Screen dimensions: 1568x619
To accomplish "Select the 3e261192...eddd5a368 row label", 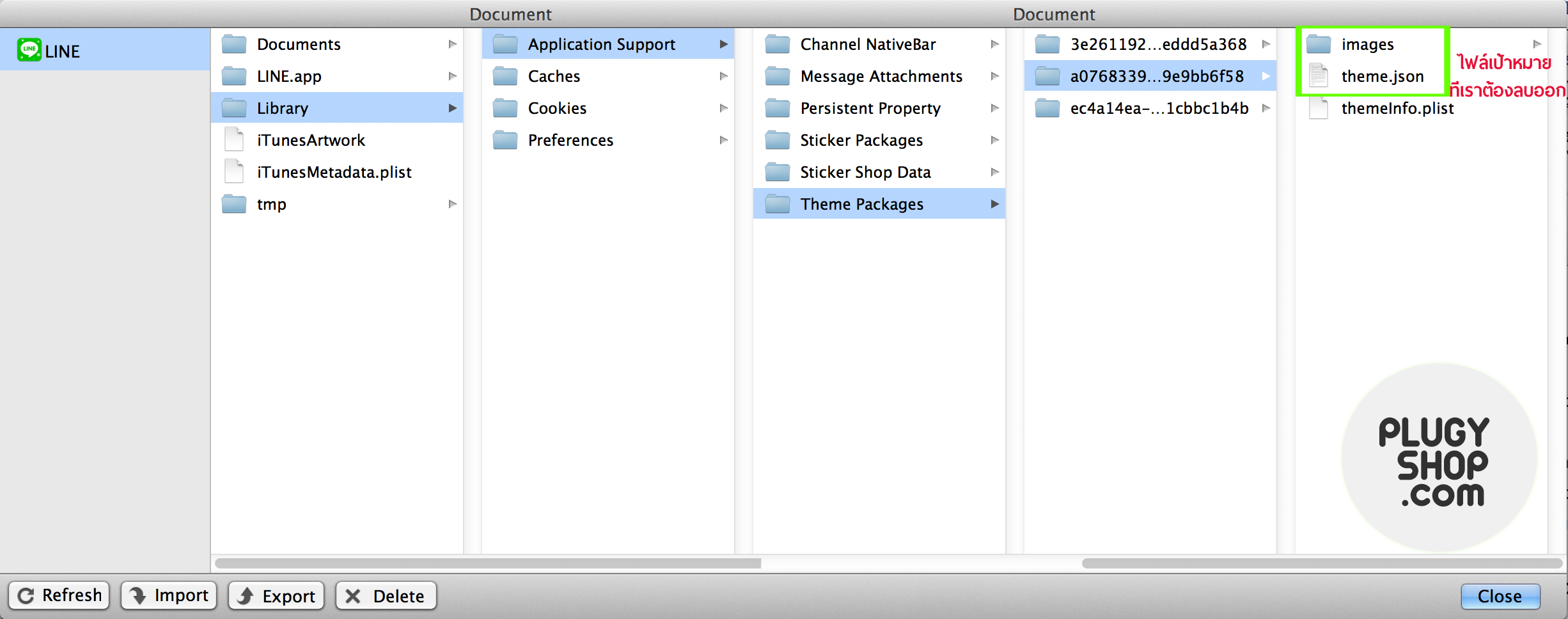I will (x=1159, y=44).
